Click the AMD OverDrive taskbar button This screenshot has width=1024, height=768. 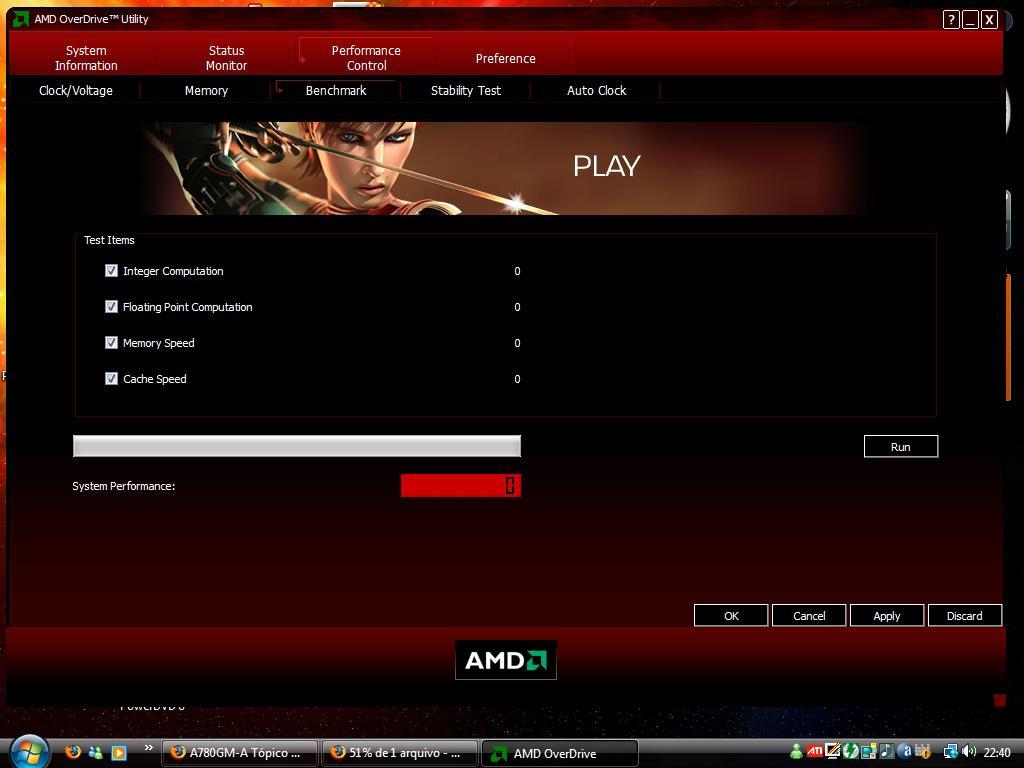point(559,753)
